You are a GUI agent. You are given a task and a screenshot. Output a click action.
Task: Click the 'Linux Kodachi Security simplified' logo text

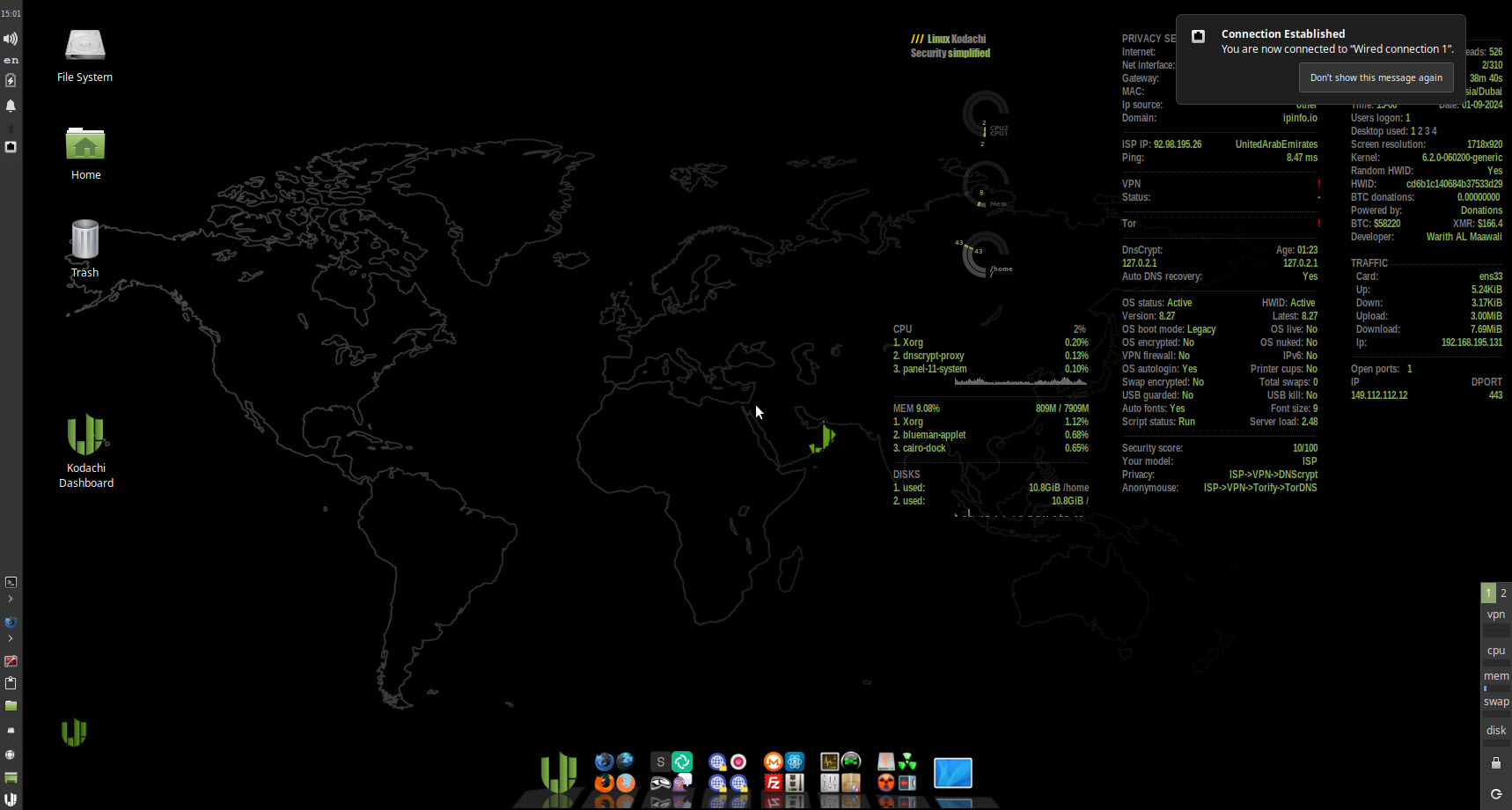point(951,46)
